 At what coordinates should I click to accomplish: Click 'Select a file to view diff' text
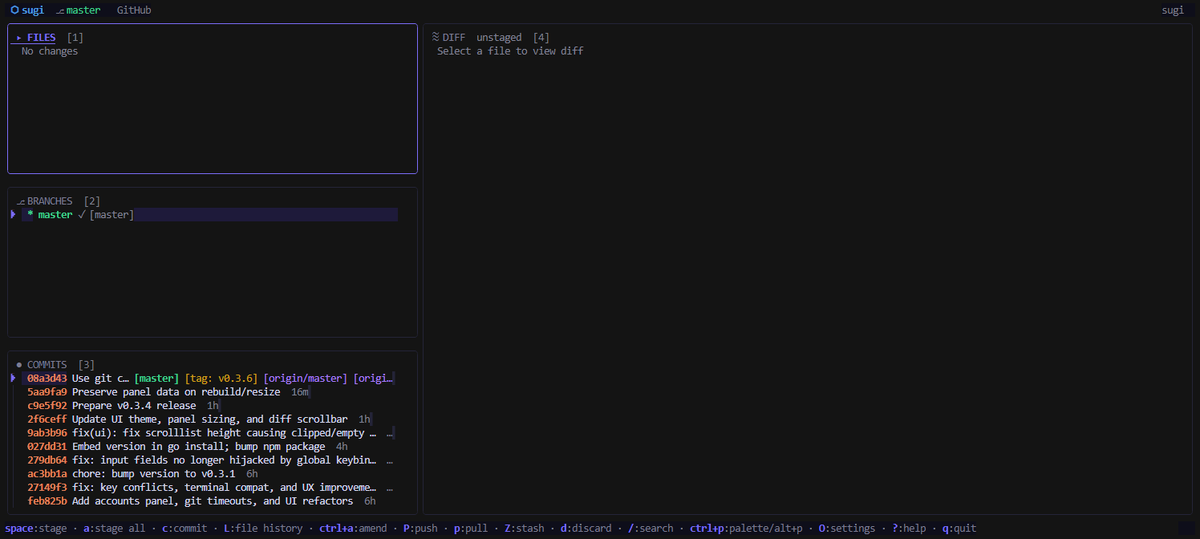510,51
